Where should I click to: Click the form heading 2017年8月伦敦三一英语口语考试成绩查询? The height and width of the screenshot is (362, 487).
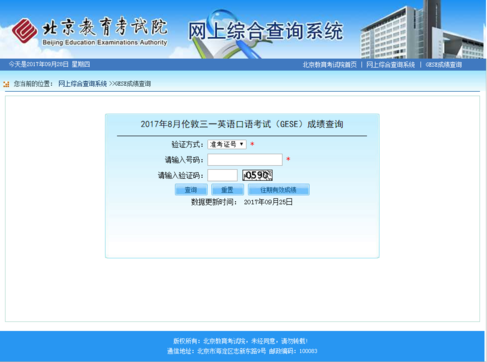click(x=242, y=124)
